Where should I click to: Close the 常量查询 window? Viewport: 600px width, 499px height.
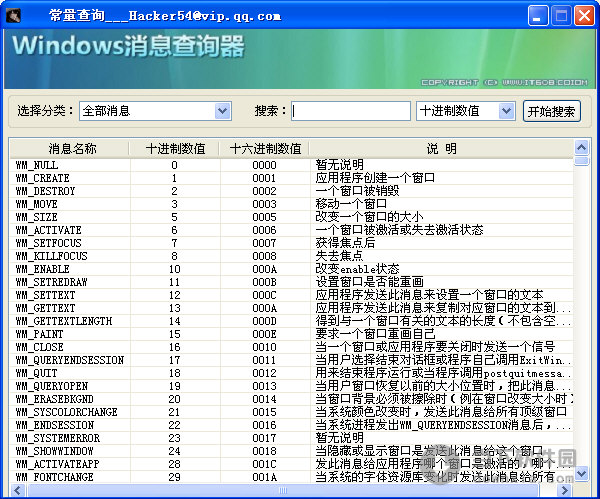pos(584,16)
